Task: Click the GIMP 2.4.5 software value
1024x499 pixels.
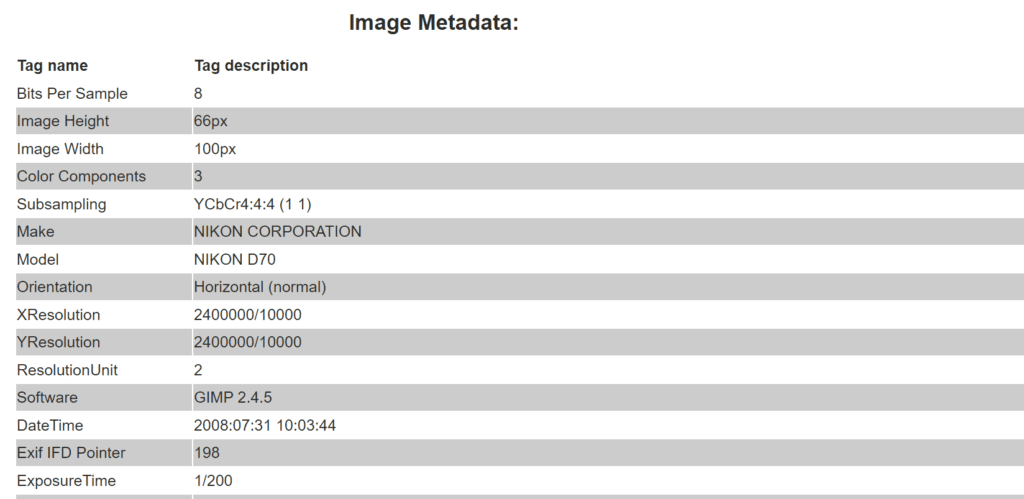Action: [x=232, y=398]
